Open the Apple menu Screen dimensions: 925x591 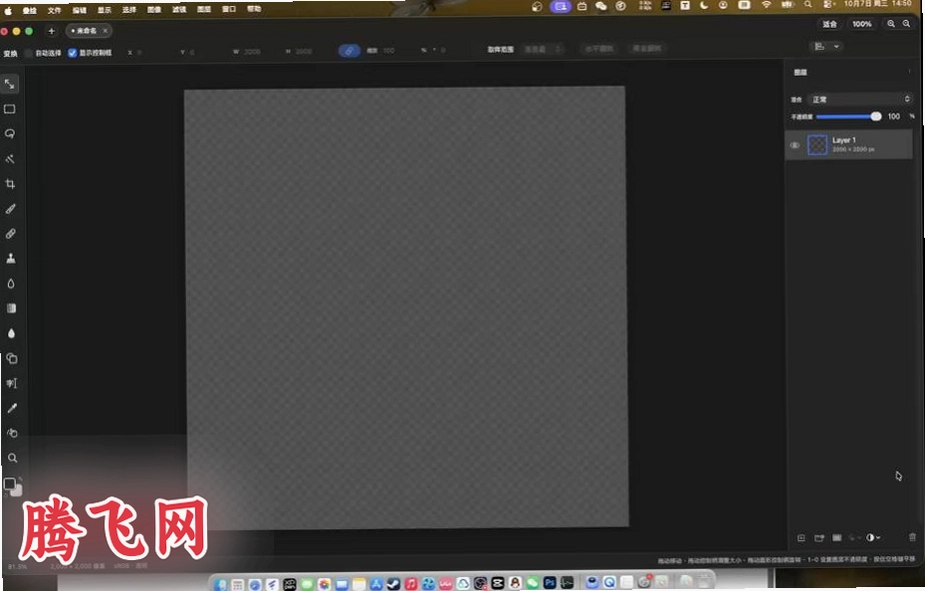(8, 11)
